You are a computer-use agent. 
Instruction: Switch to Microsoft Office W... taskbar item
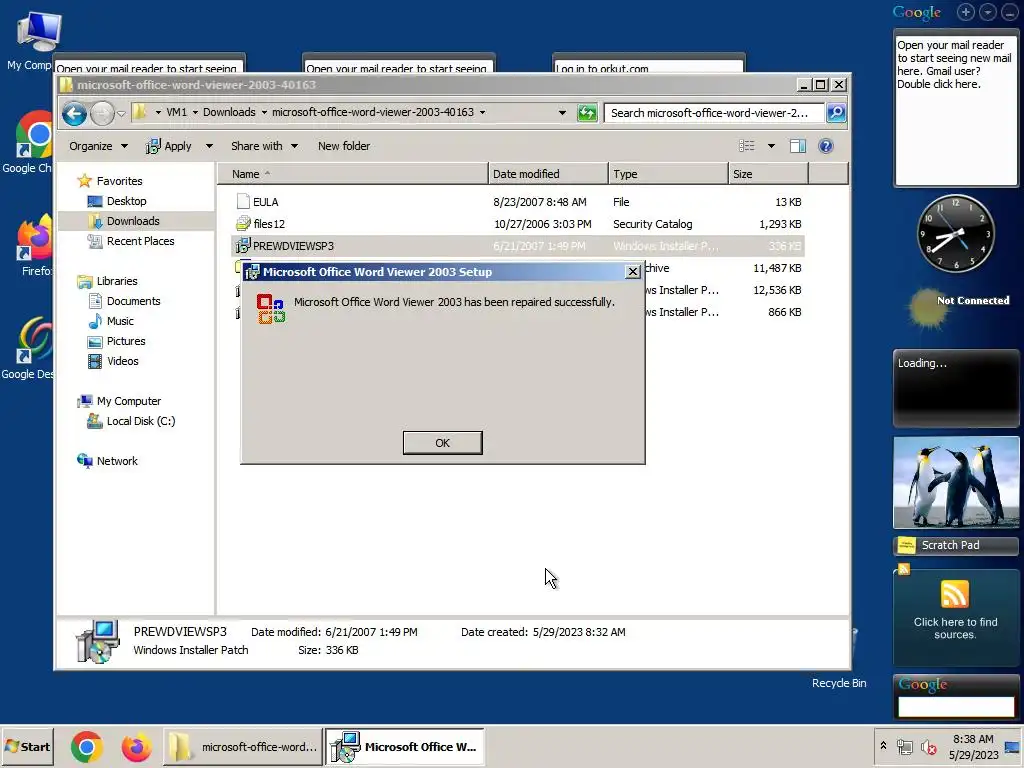pyautogui.click(x=405, y=747)
